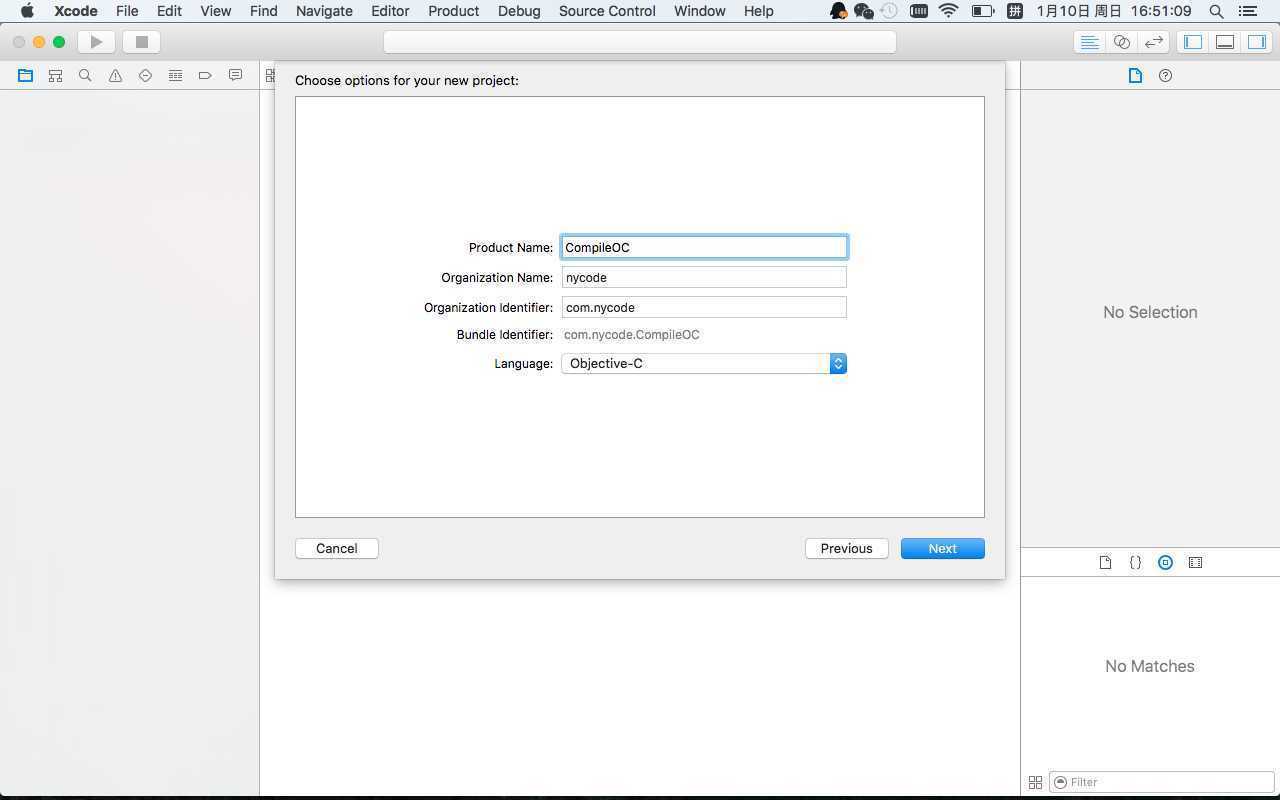This screenshot has width=1280, height=800.
Task: Open the Object library
Action: (1165, 562)
